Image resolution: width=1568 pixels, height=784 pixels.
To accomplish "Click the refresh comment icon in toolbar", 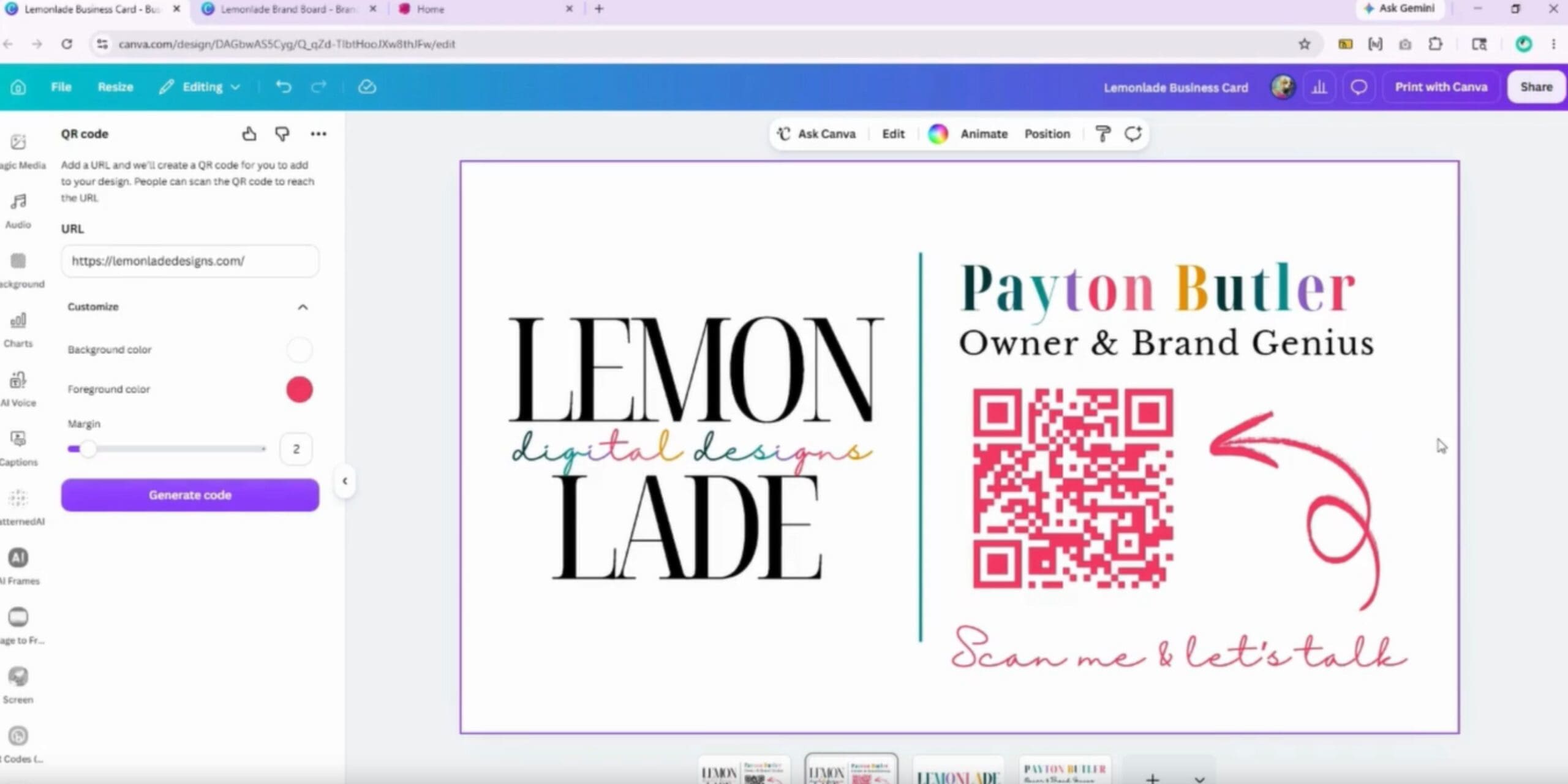I will pos(1133,134).
